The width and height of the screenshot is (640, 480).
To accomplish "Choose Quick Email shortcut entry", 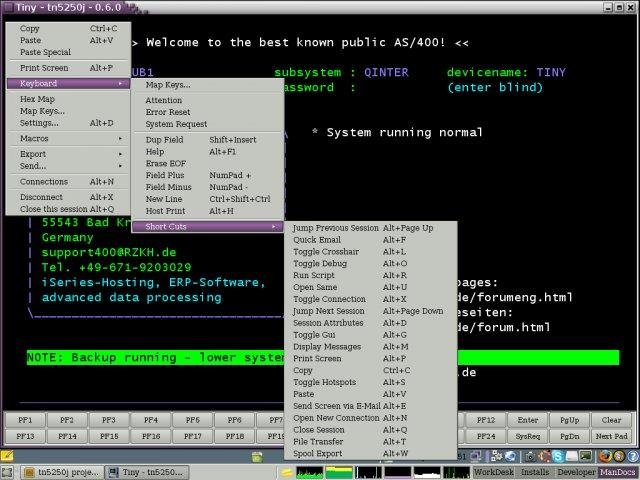I will (370, 240).
